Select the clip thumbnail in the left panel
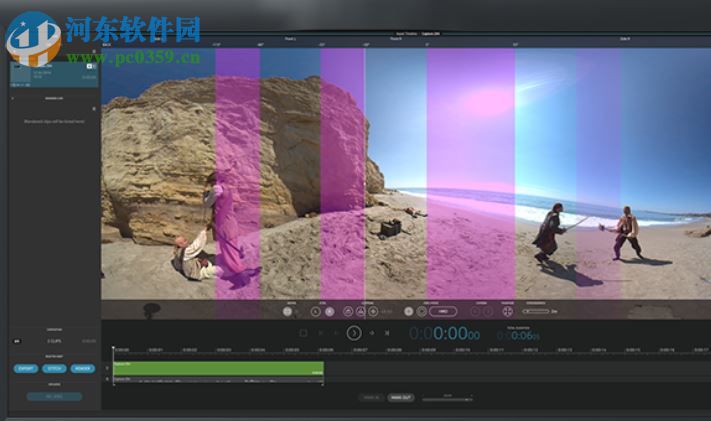Viewport: 711px width, 421px height. pyautogui.click(x=20, y=73)
